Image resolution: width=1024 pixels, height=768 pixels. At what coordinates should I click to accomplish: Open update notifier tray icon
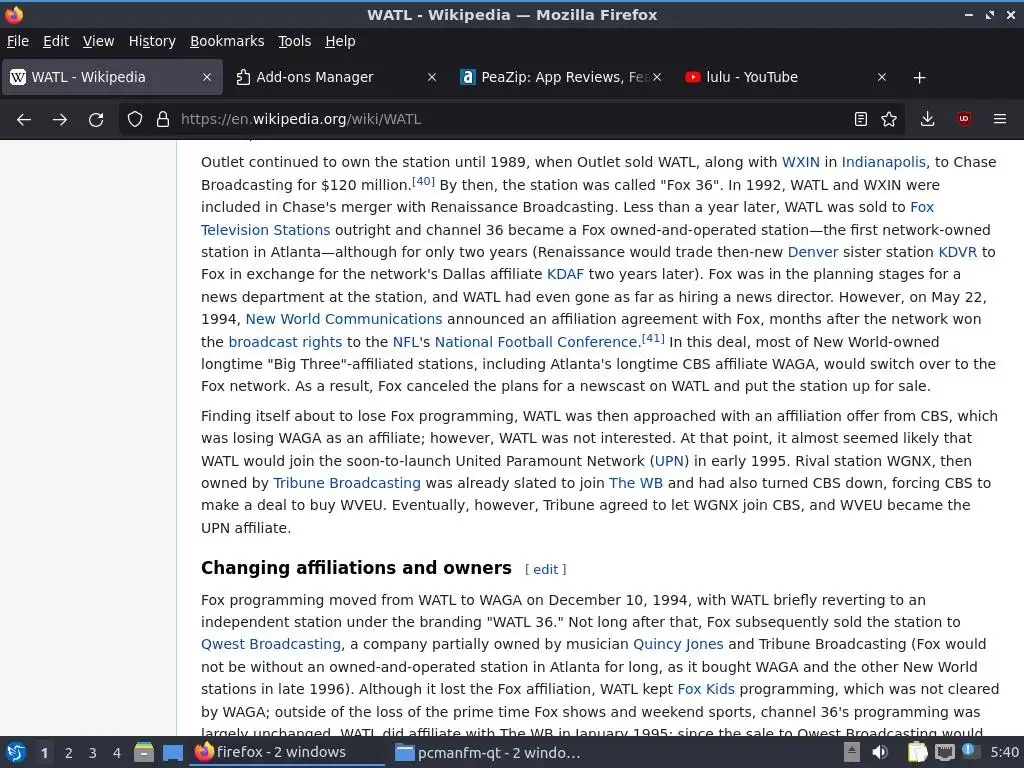pyautogui.click(x=970, y=751)
